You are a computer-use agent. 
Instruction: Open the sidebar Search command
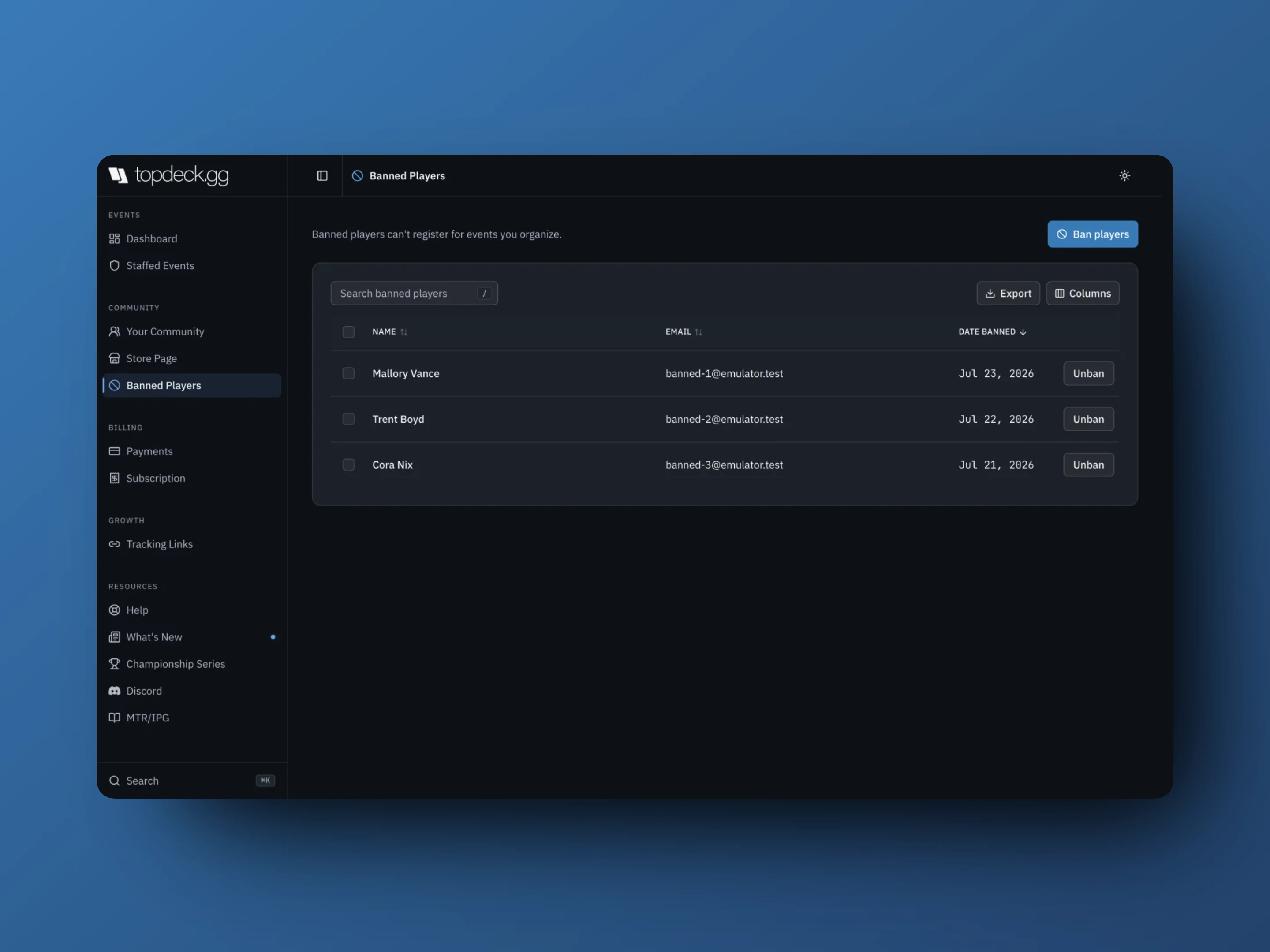click(192, 781)
